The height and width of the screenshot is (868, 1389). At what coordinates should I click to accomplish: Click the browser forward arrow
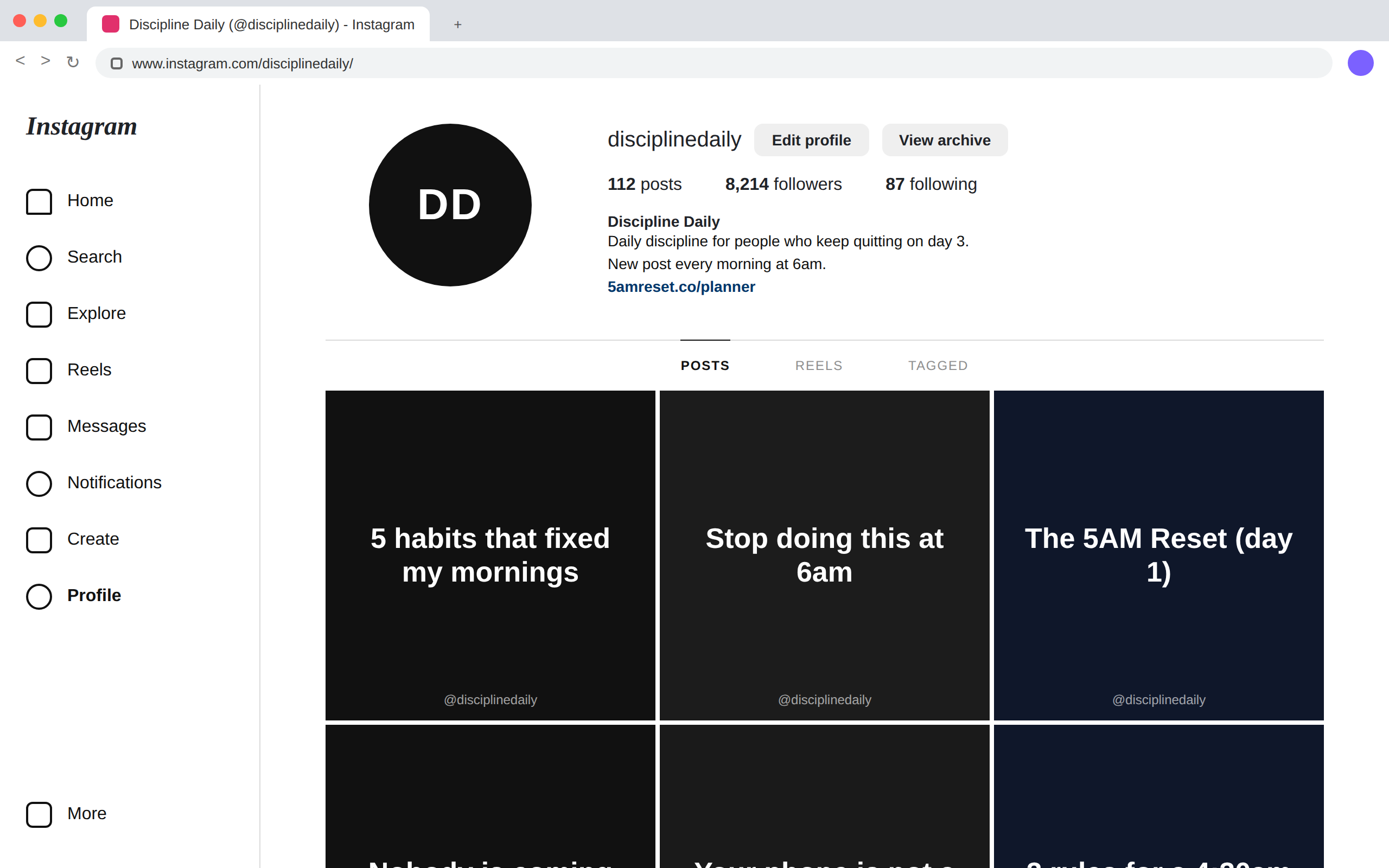point(46,61)
